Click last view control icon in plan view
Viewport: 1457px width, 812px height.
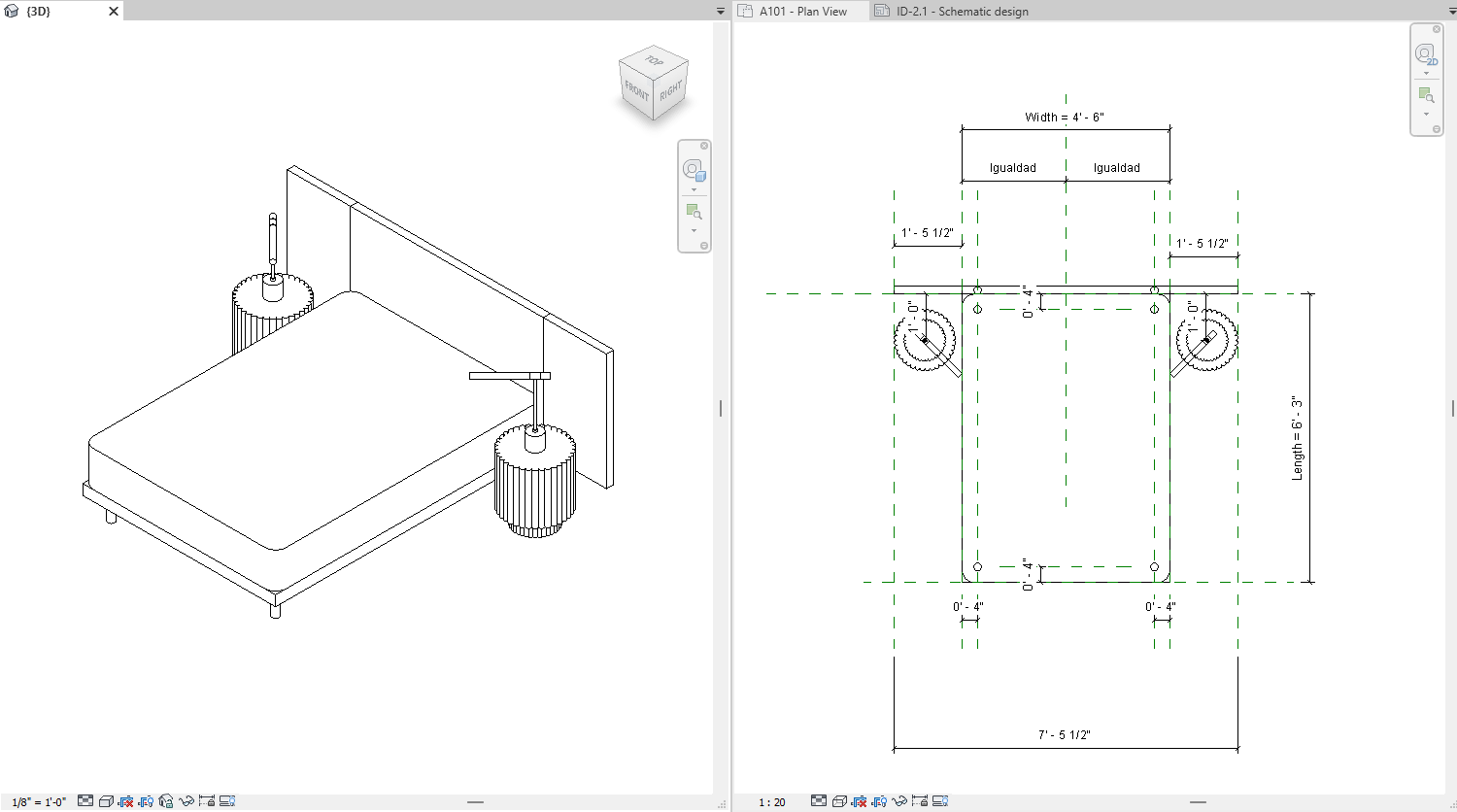(940, 801)
